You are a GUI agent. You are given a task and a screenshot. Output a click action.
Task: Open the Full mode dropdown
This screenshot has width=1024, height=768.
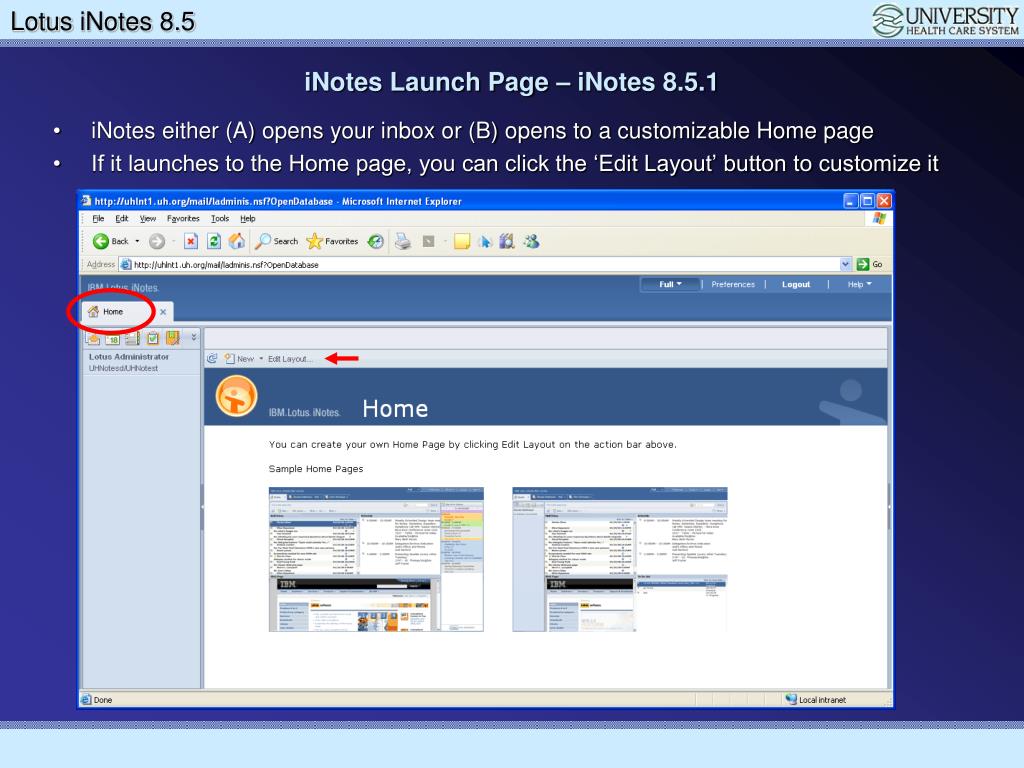click(x=670, y=285)
